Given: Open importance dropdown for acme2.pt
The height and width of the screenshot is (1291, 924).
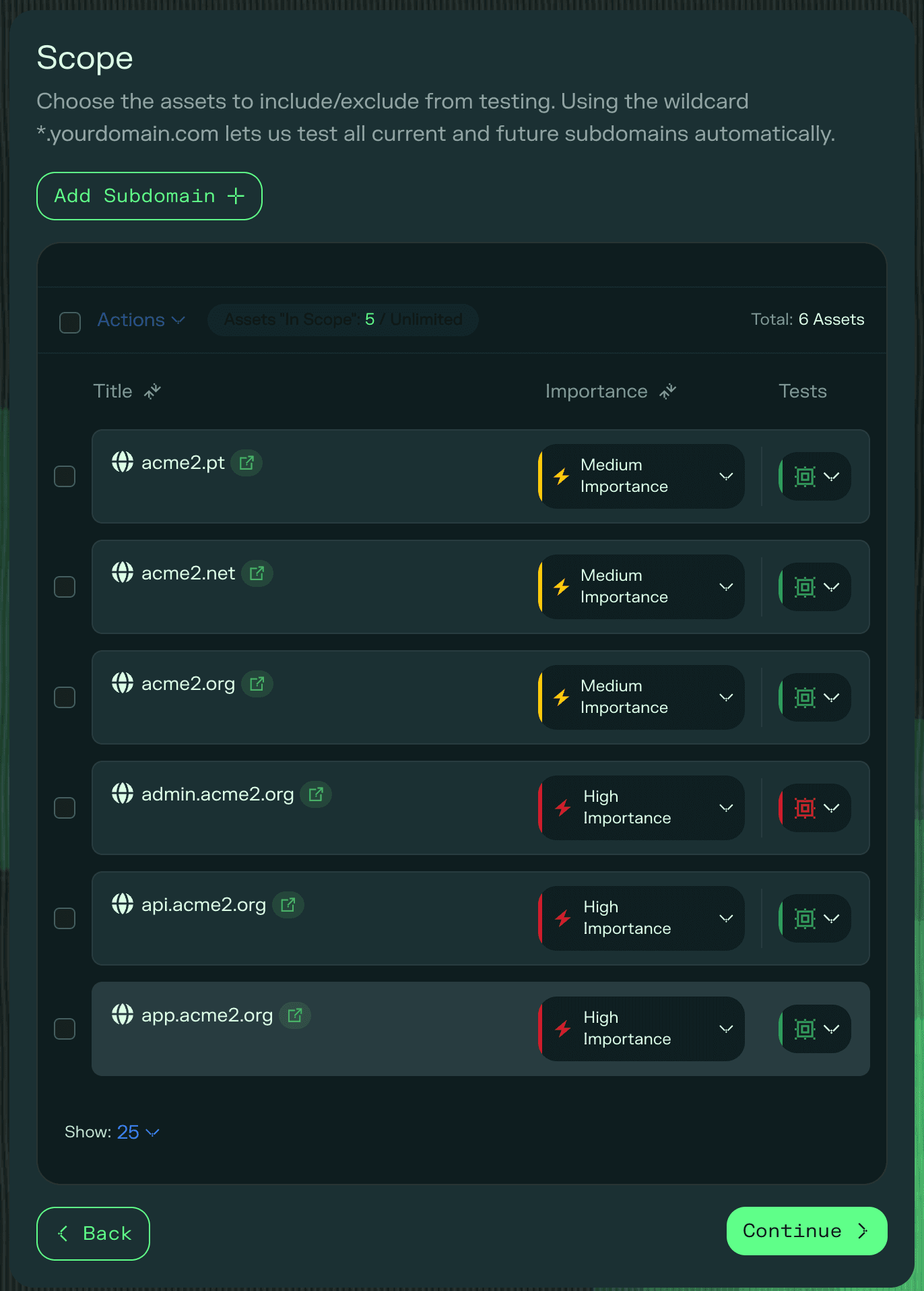Looking at the screenshot, I should click(641, 476).
